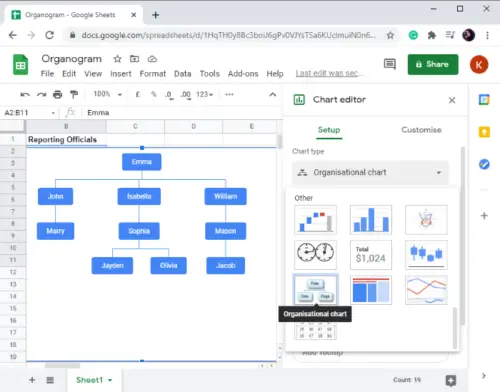This screenshot has width=500, height=392.
Task: Click the green Share button
Action: tap(433, 64)
